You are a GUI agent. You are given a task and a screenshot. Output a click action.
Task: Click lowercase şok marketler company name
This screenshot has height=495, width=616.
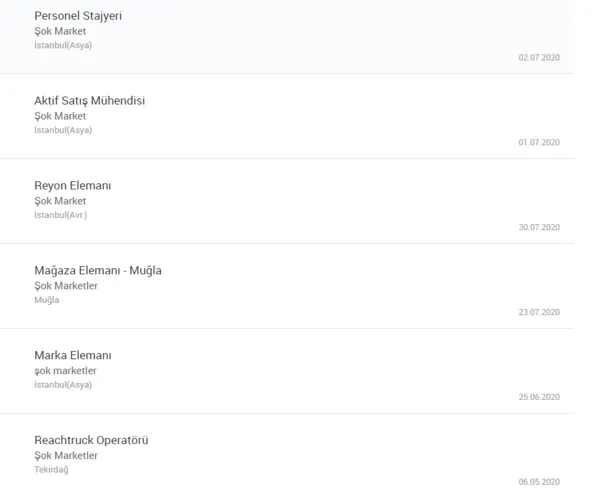(65, 371)
